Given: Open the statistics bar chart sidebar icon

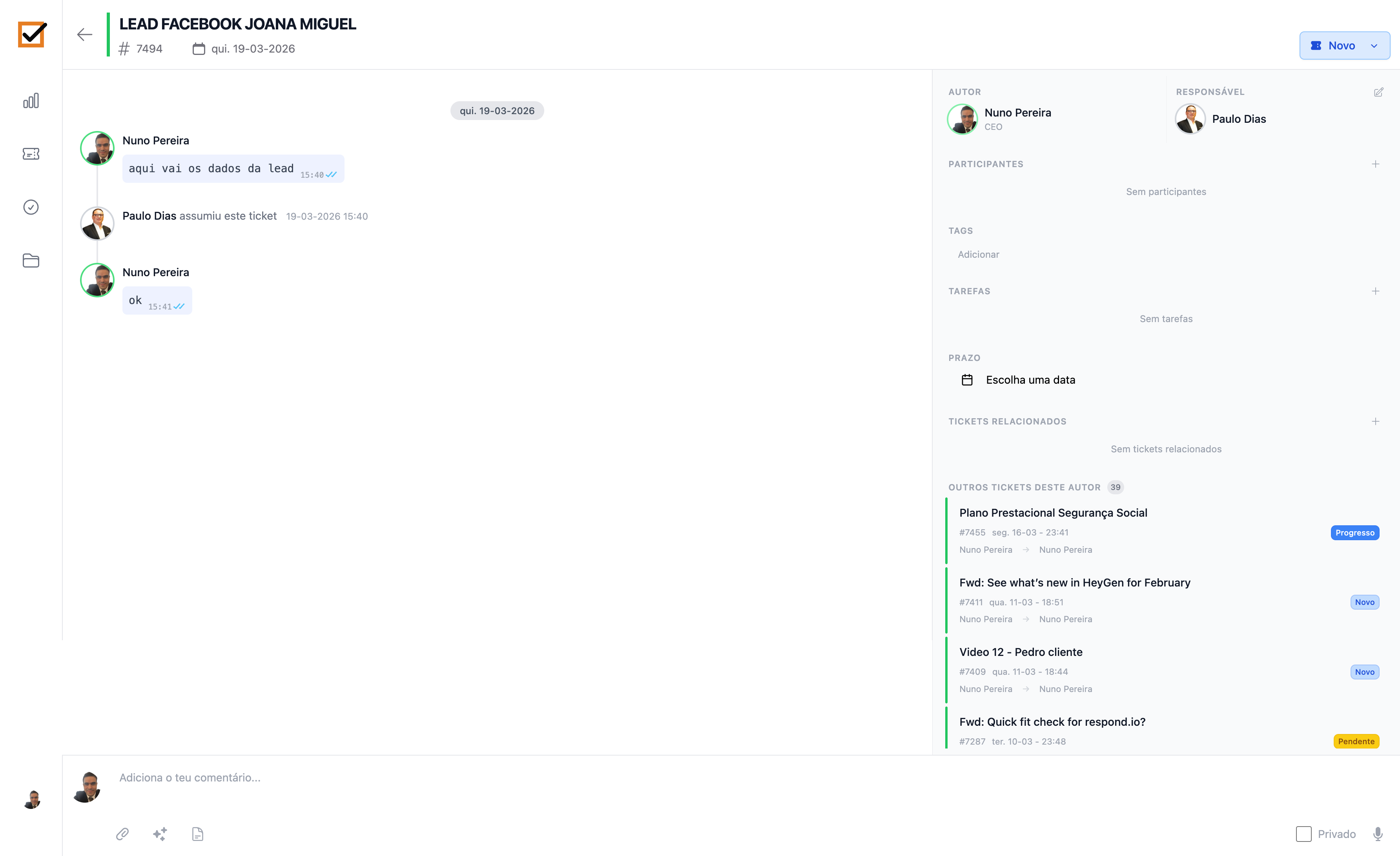Looking at the screenshot, I should pos(31,101).
